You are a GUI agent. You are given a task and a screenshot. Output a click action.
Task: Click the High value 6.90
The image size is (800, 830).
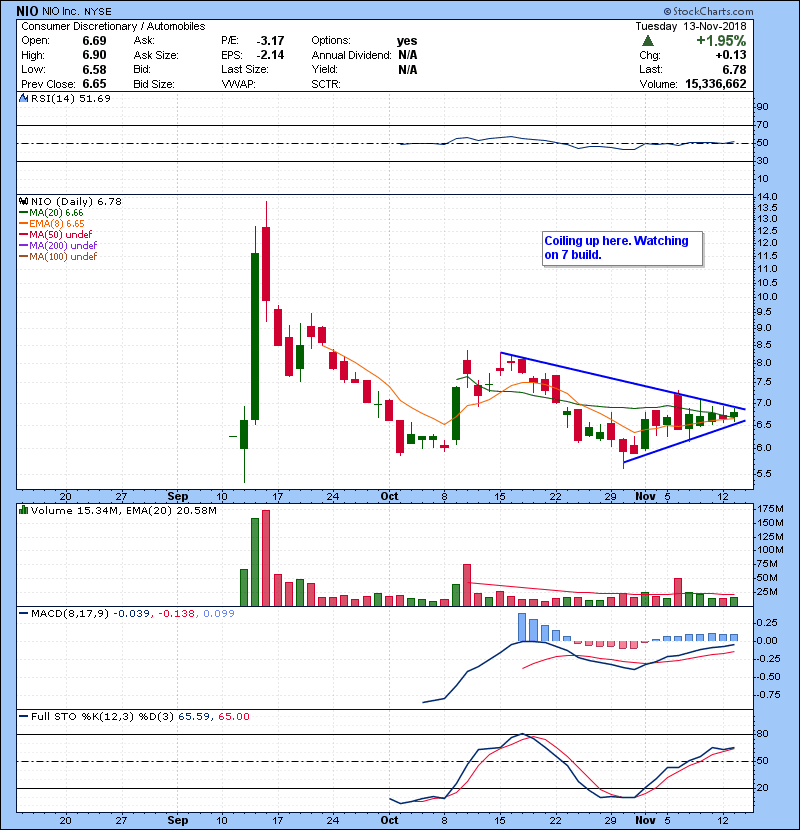(94, 55)
